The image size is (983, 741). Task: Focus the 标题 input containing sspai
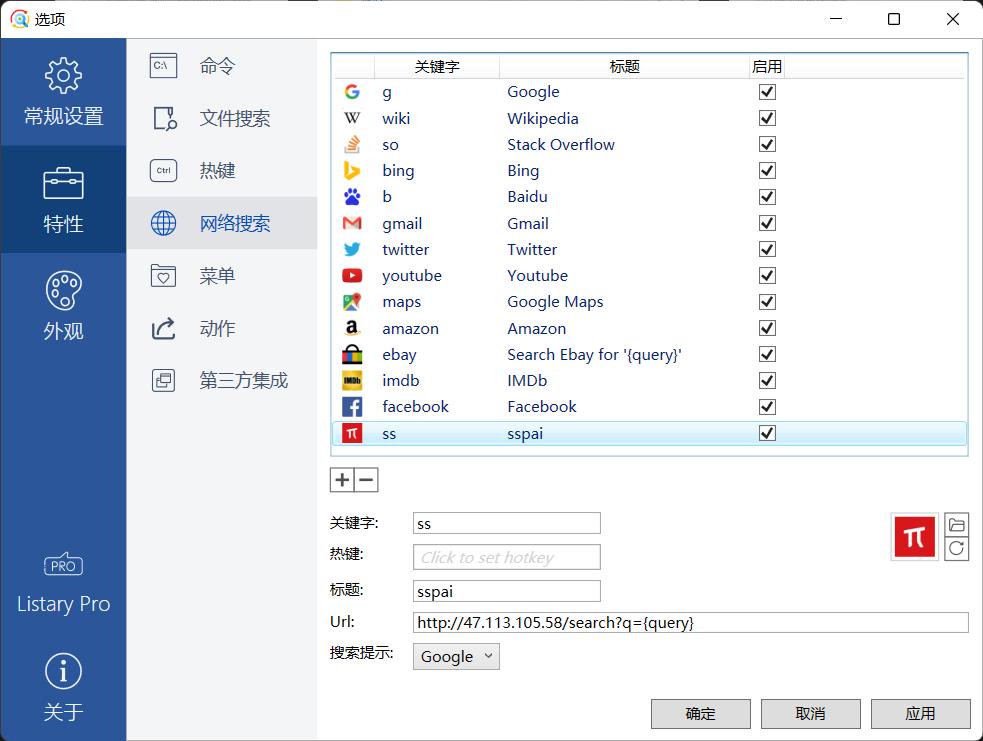pos(507,591)
